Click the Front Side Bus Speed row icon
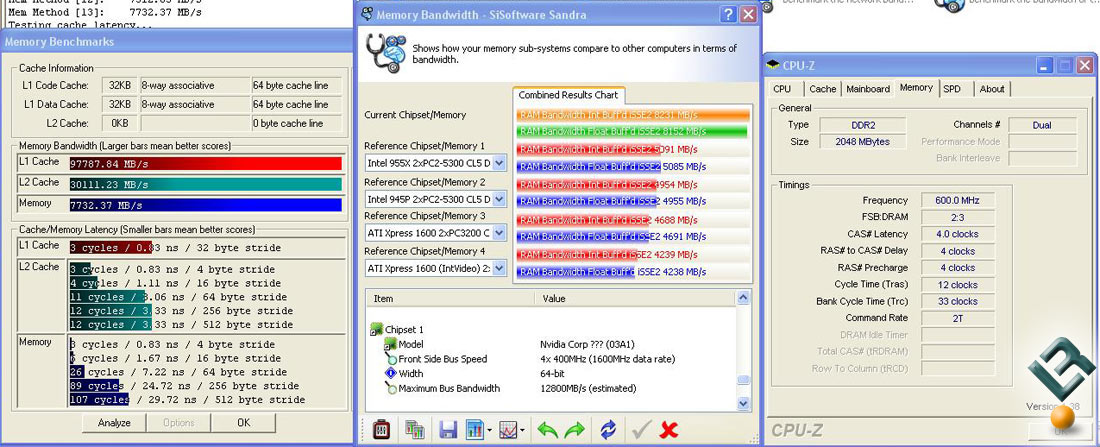1100x447 pixels. pyautogui.click(x=391, y=359)
